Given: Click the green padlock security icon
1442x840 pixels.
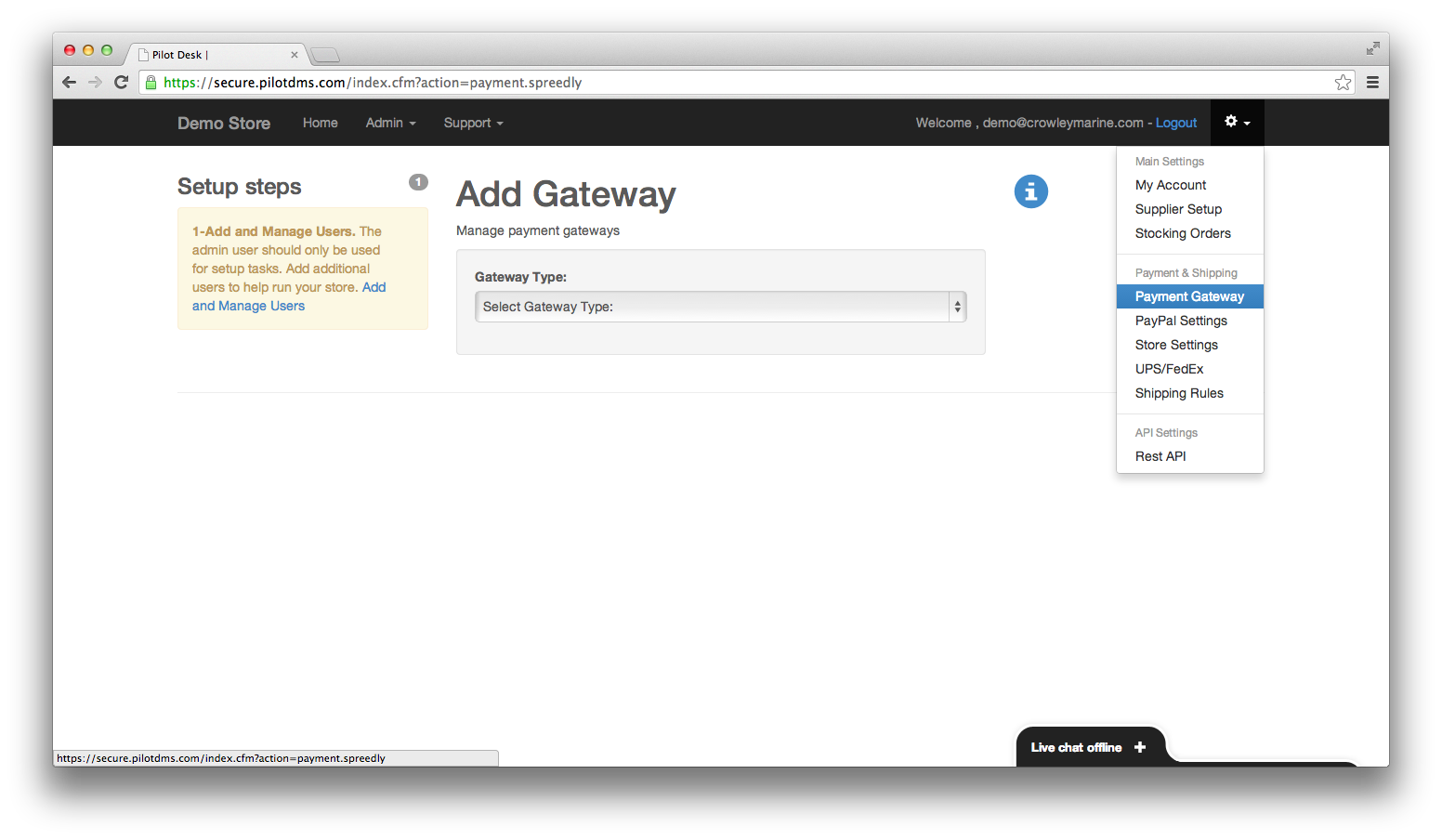Looking at the screenshot, I should point(151,82).
